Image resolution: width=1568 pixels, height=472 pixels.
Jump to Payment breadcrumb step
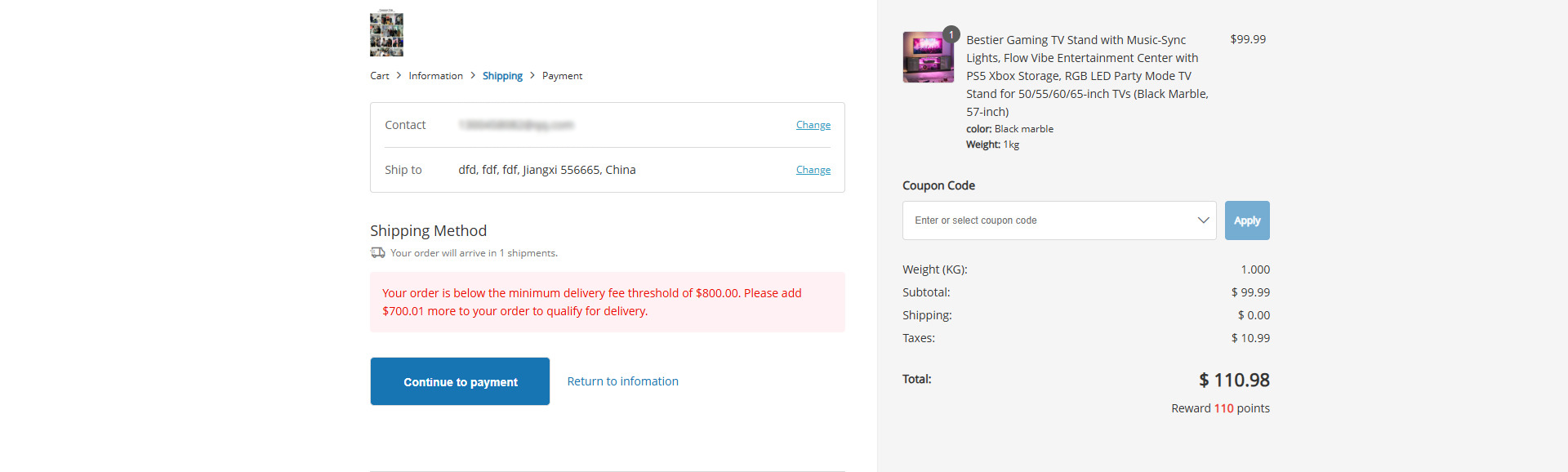pos(562,76)
